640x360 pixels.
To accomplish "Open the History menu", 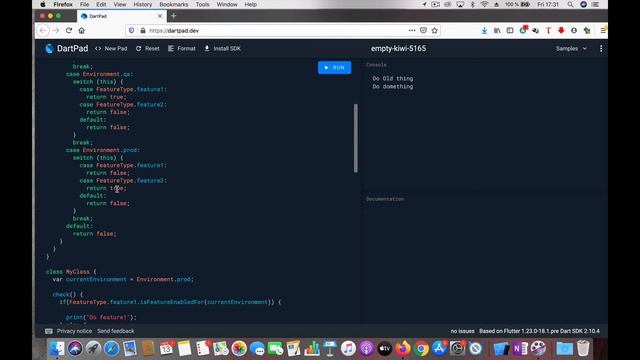I will coord(142,4).
